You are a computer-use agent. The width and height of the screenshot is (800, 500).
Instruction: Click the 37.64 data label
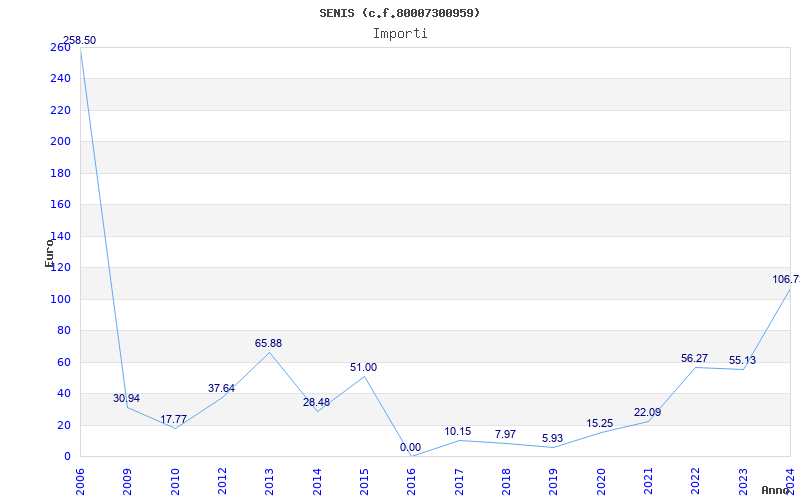221,388
